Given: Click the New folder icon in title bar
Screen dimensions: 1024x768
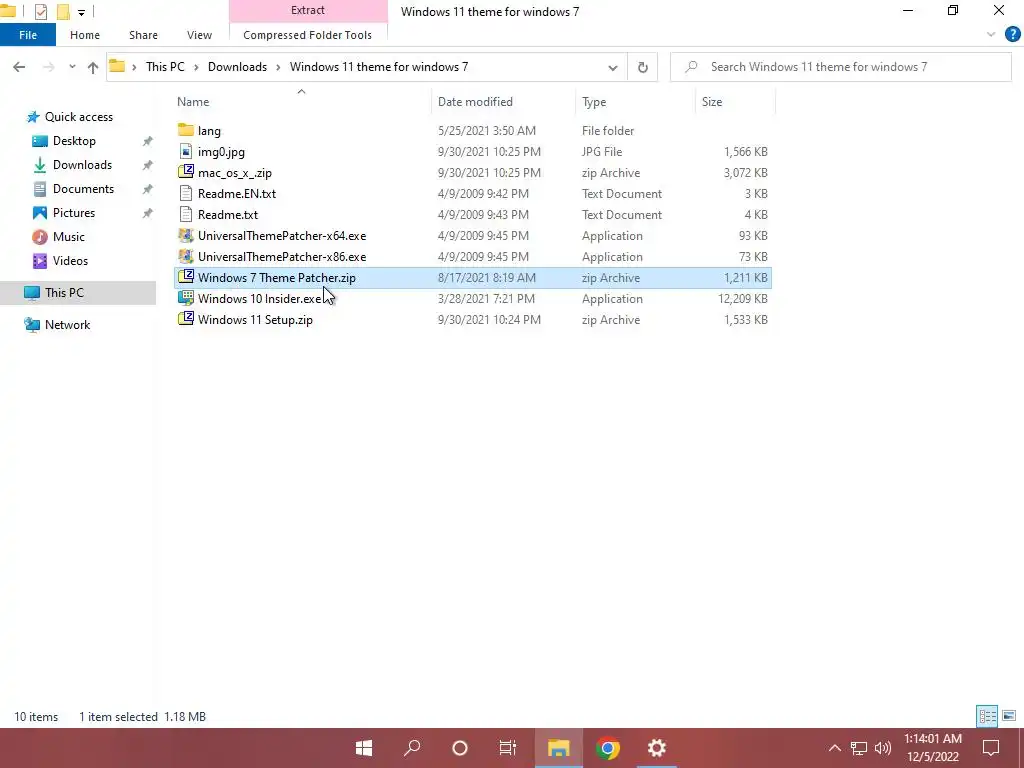Looking at the screenshot, I should coord(63,11).
